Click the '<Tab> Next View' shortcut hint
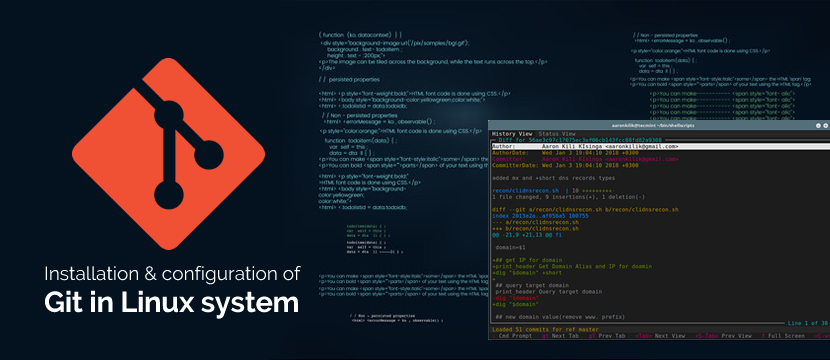Viewport: 830px width, 360px height. [x=660, y=336]
